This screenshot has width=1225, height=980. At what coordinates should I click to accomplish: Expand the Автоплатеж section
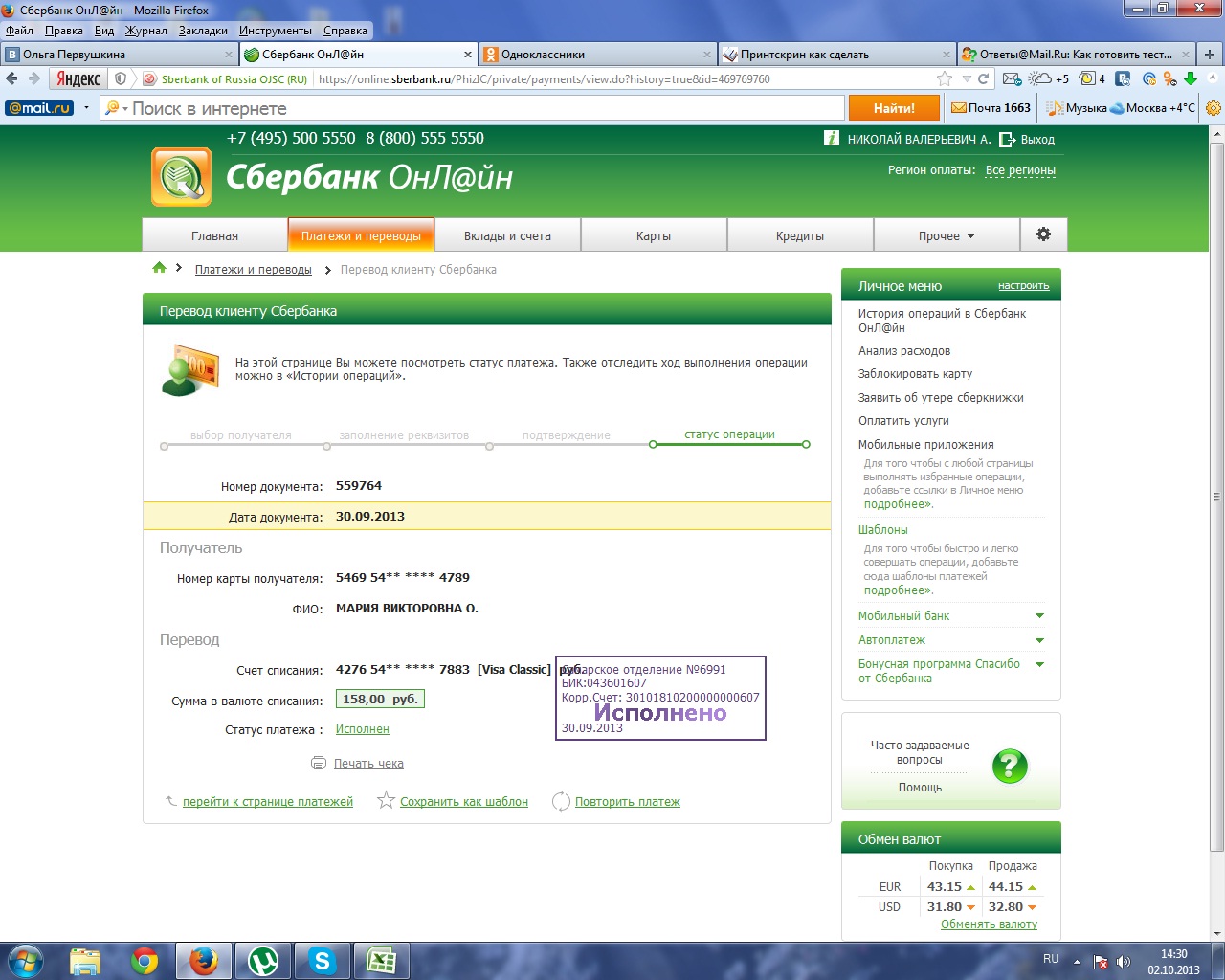[x=1039, y=640]
